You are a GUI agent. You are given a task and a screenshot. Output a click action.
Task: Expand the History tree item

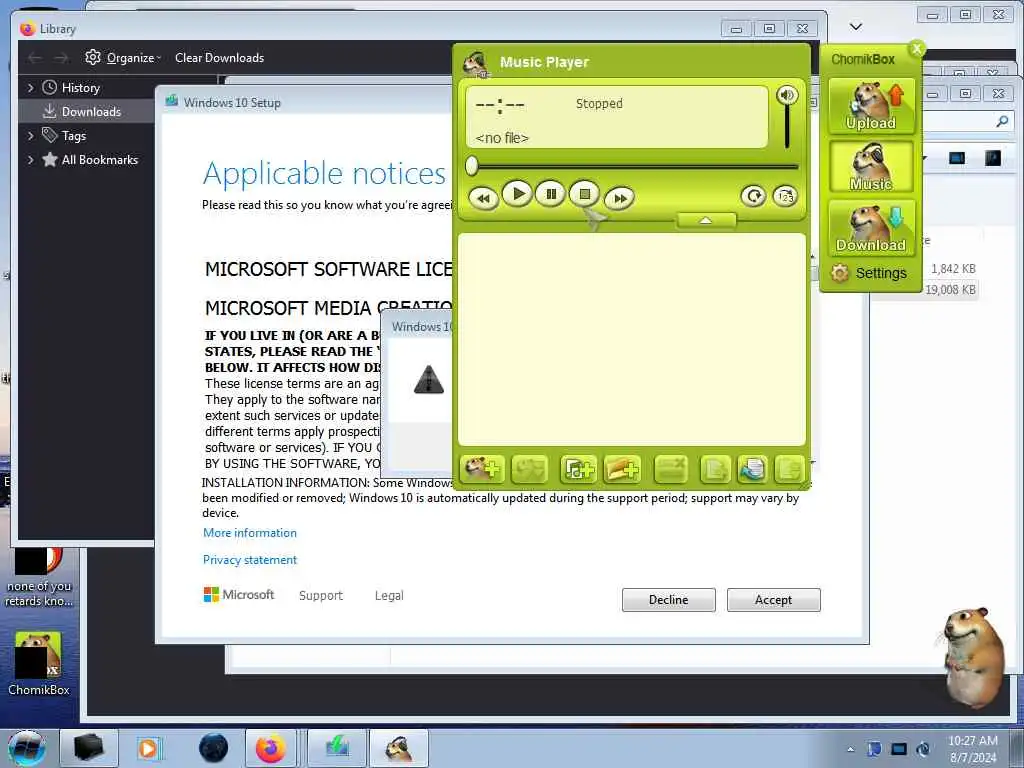pyautogui.click(x=30, y=88)
